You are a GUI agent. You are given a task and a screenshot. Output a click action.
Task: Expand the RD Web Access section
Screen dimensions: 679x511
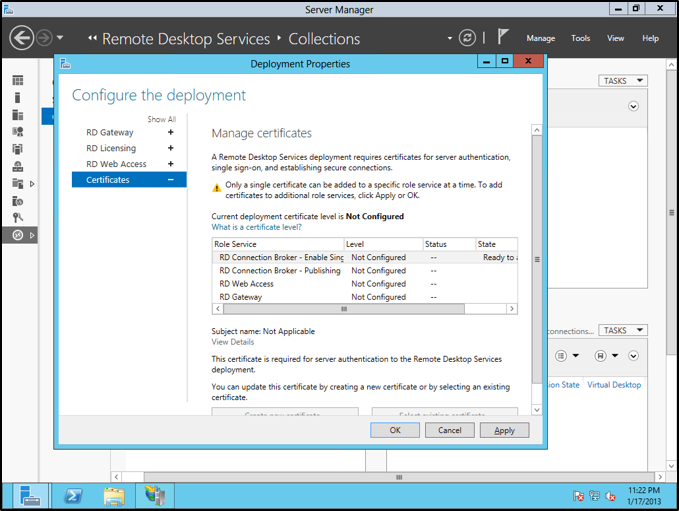170,164
